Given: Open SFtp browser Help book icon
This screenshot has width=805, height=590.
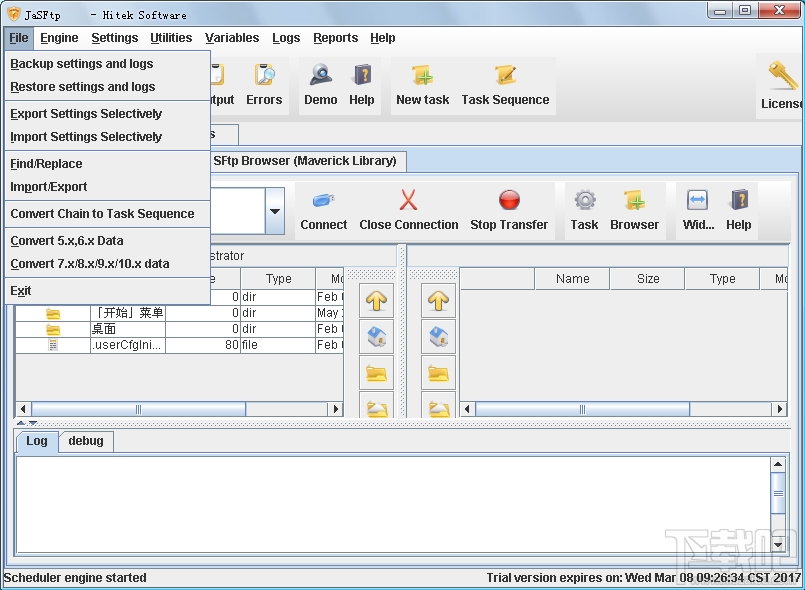Looking at the screenshot, I should click(738, 211).
